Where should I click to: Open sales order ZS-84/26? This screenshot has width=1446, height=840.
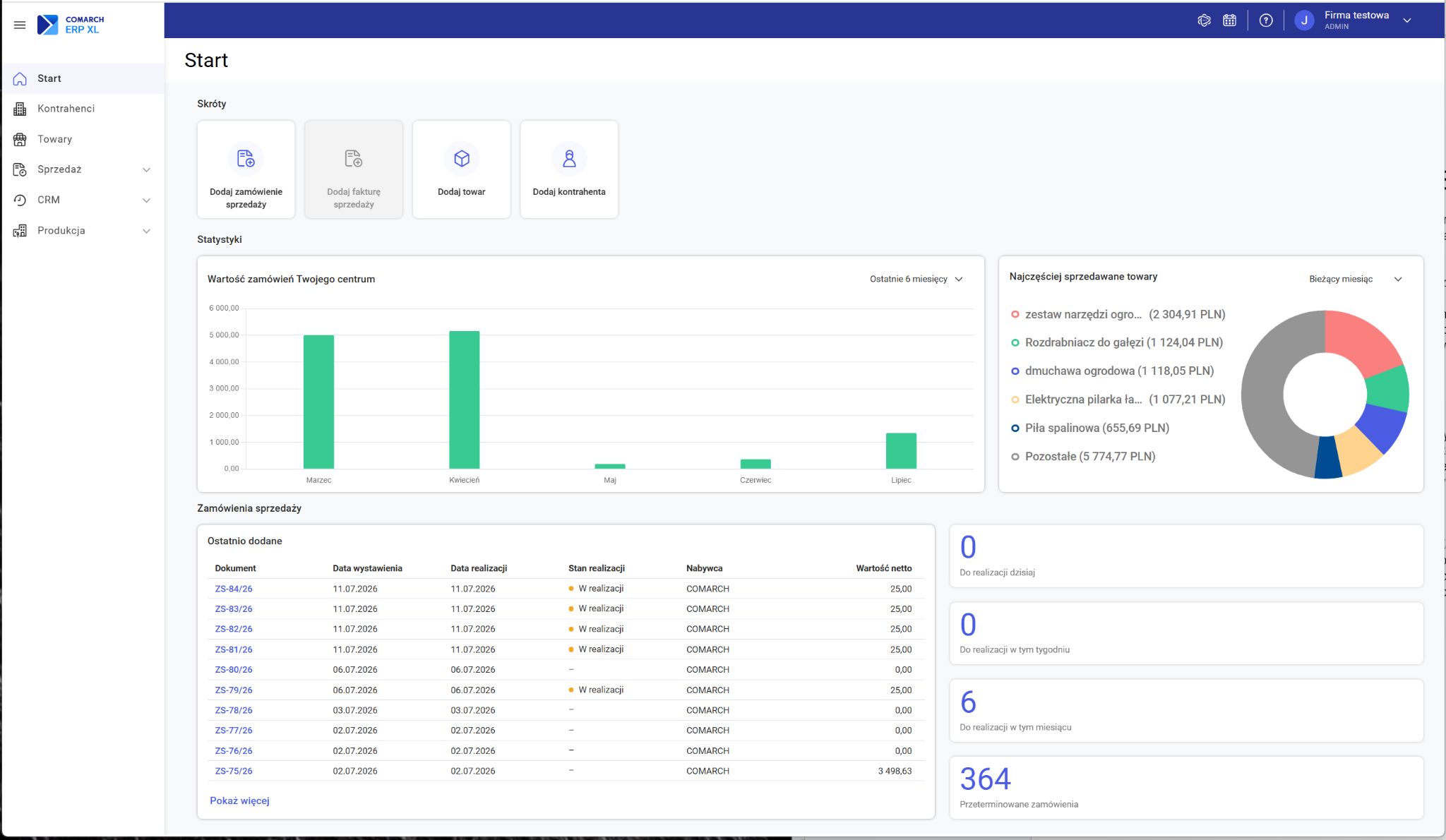tap(234, 589)
